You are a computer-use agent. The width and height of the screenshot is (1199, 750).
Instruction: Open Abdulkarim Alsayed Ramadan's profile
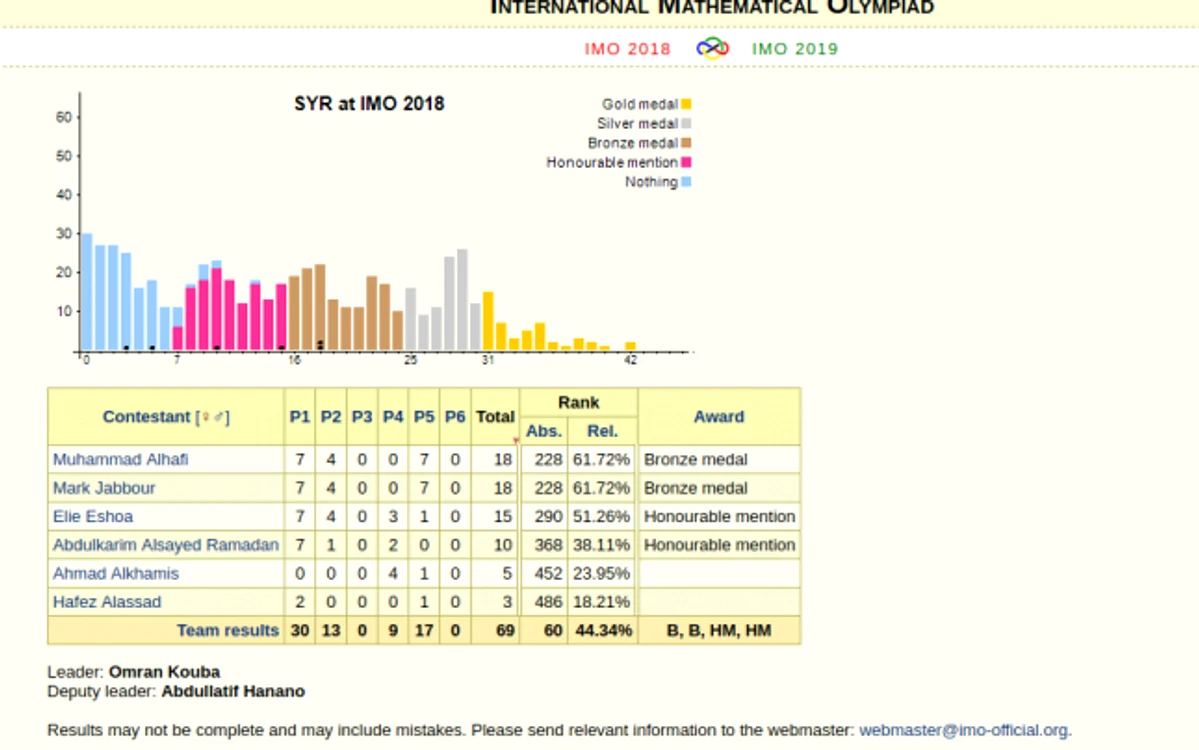(165, 545)
